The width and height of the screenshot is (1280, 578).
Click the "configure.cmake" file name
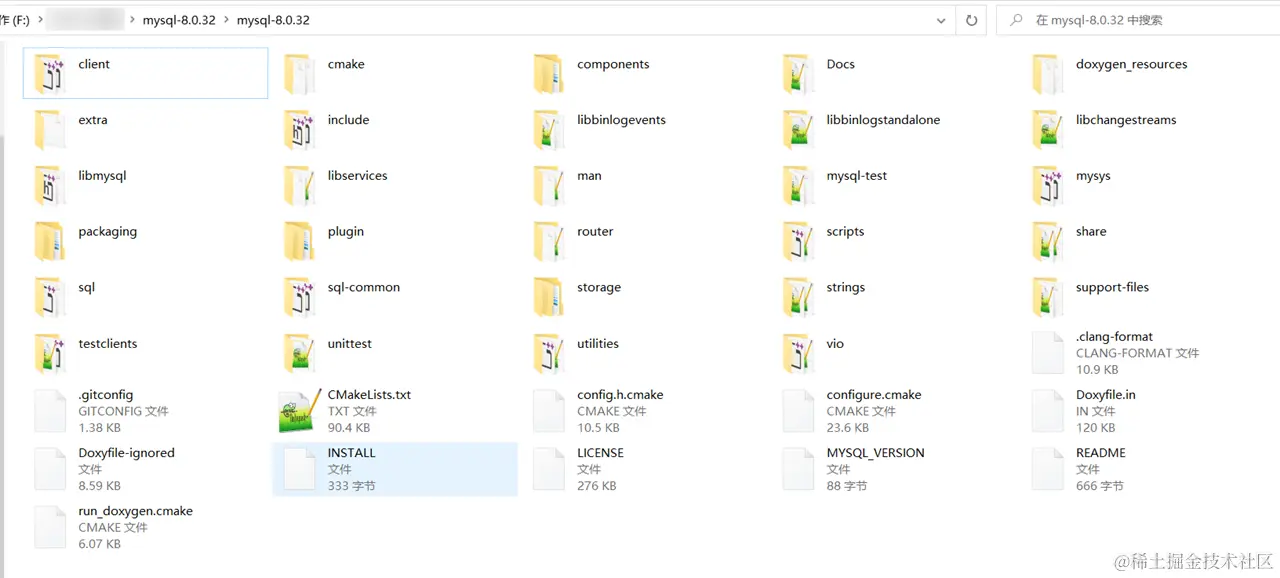874,395
